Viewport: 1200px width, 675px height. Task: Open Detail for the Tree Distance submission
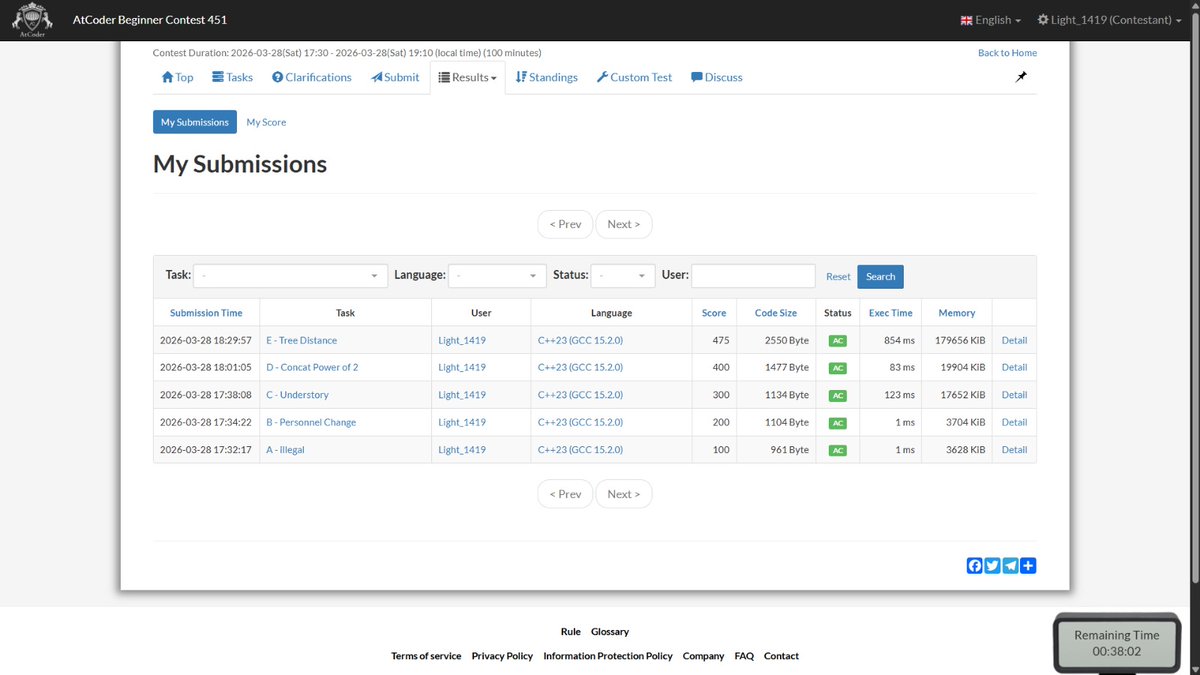[1014, 340]
